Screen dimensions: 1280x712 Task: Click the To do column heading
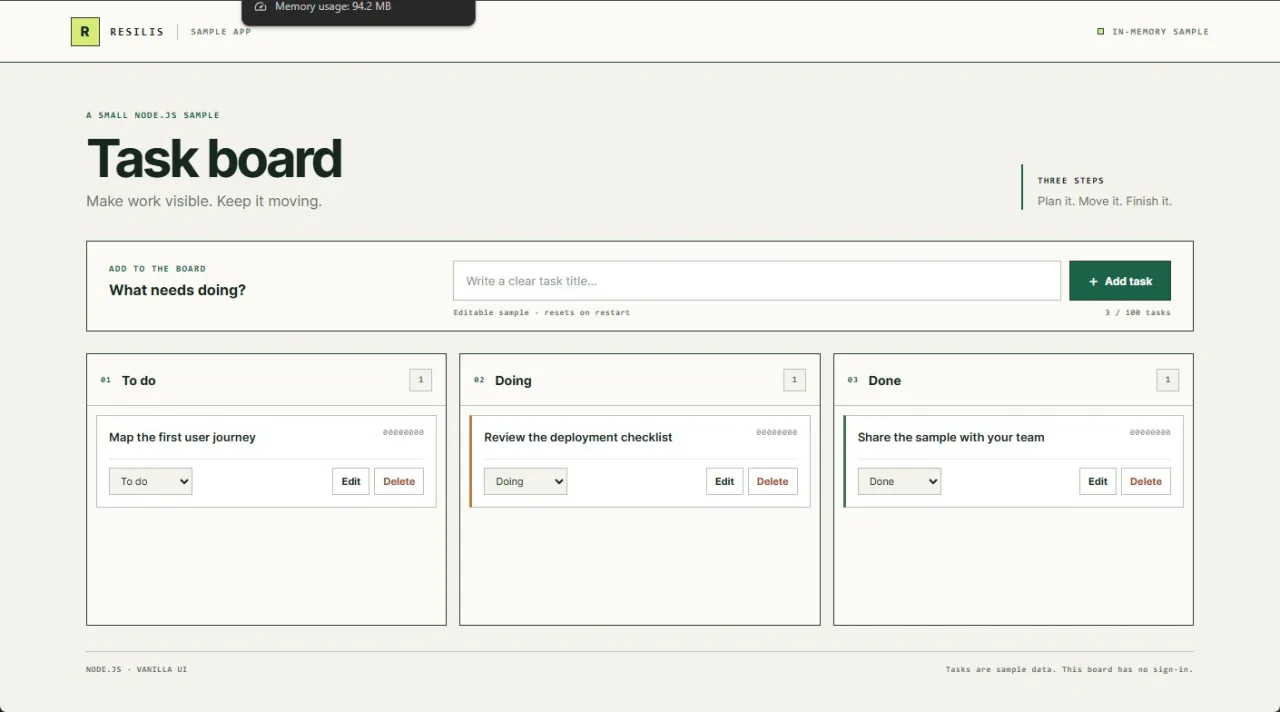tap(139, 380)
